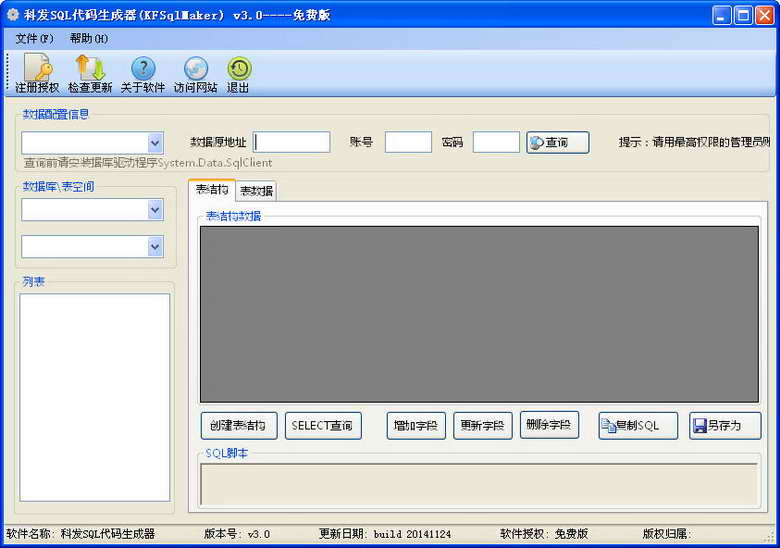
Task: Focus the 账号 account input field
Action: tap(408, 142)
